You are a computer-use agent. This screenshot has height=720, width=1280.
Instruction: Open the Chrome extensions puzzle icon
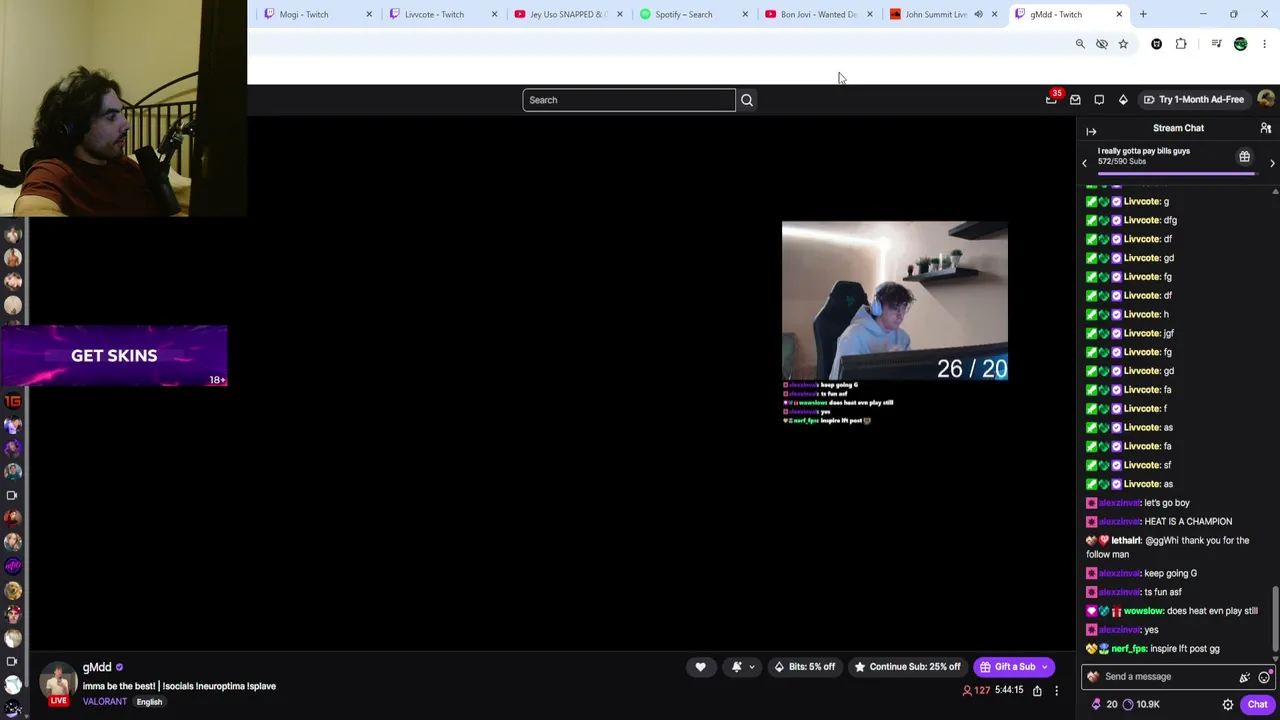pyautogui.click(x=1181, y=44)
